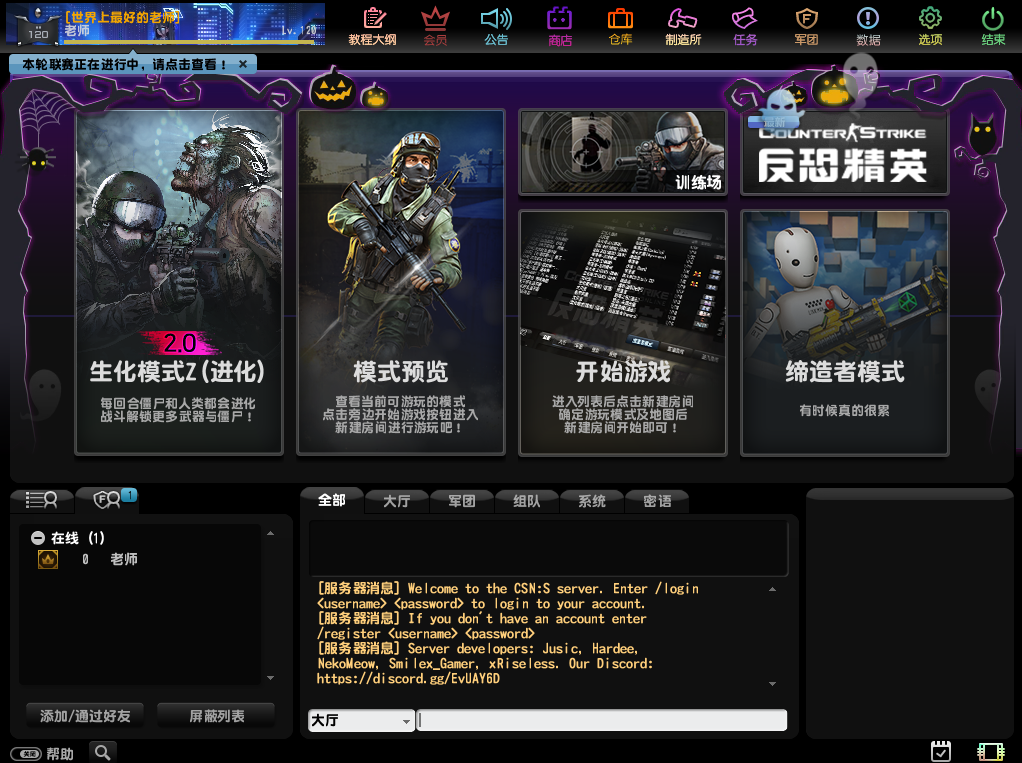The image size is (1022, 763).
Task: Open the 大厅 chat channel dropdown
Action: [361, 720]
